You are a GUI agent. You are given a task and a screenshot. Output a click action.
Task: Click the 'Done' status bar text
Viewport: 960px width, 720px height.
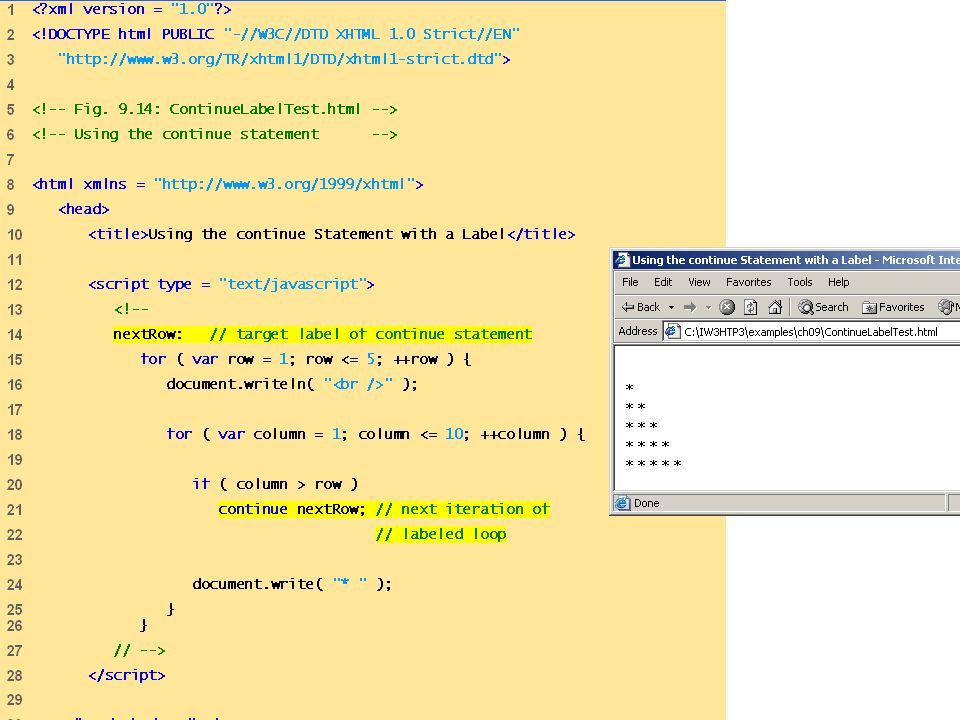point(647,503)
